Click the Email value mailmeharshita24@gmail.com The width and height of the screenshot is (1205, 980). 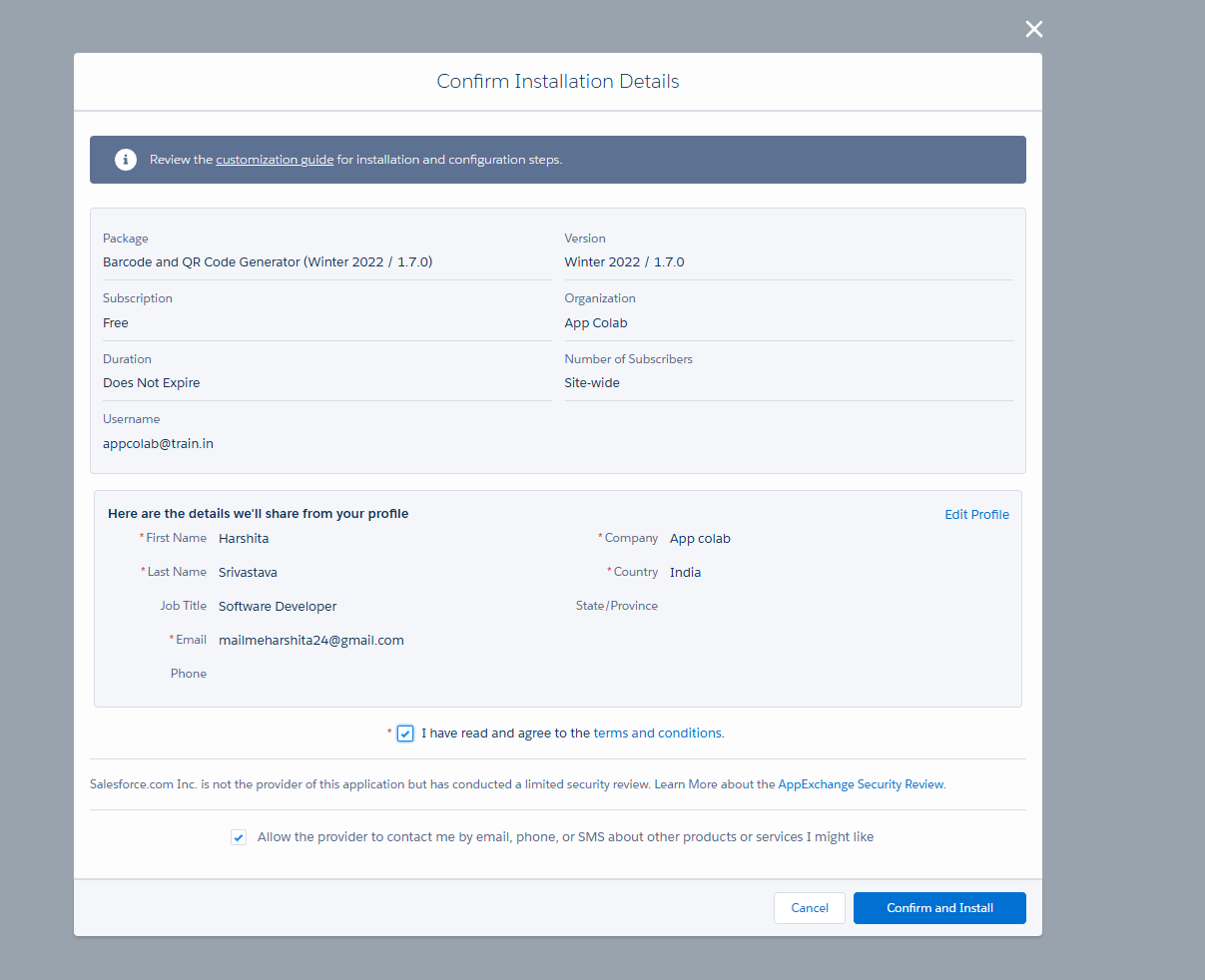(310, 640)
